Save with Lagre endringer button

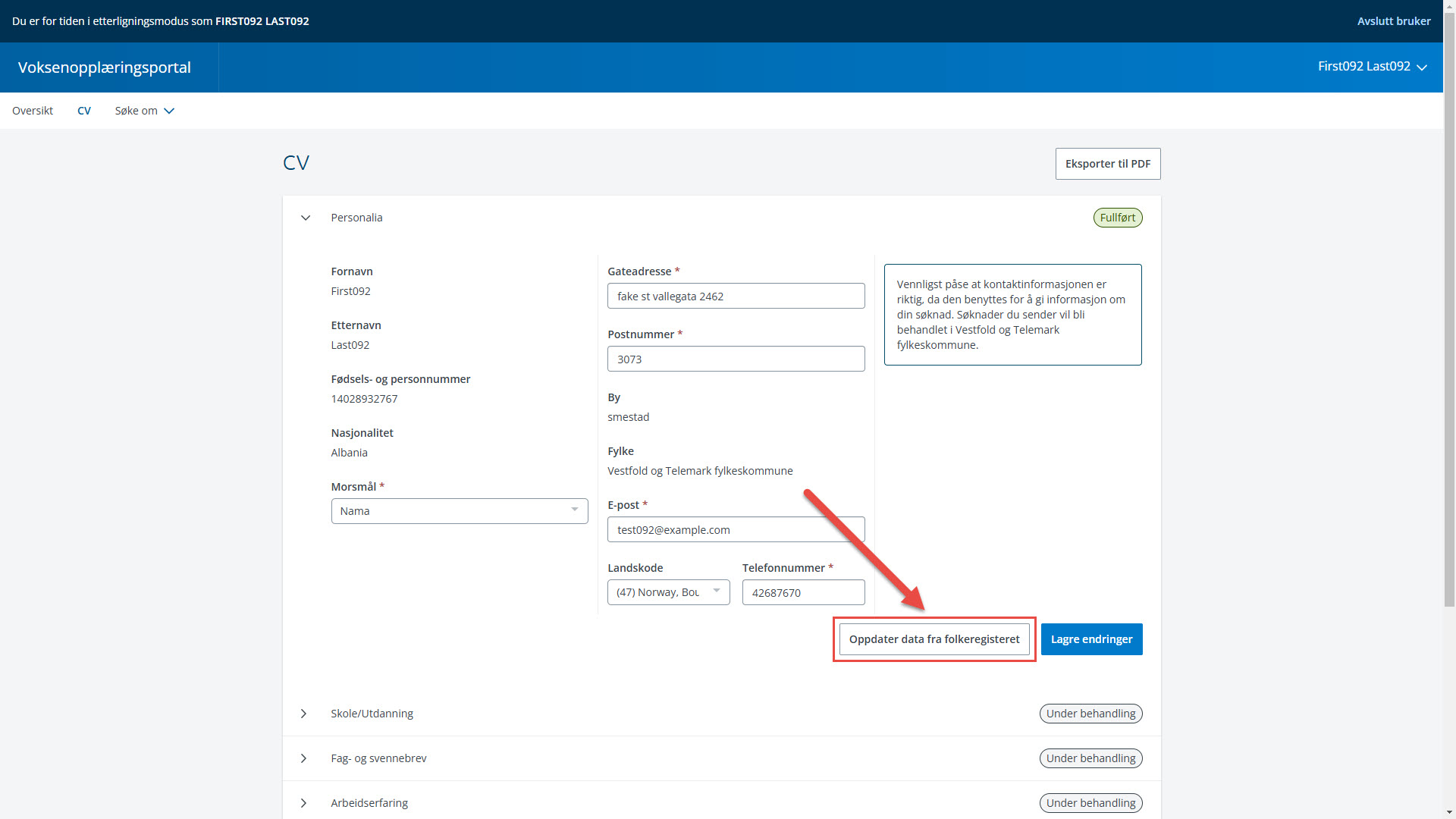click(x=1091, y=639)
